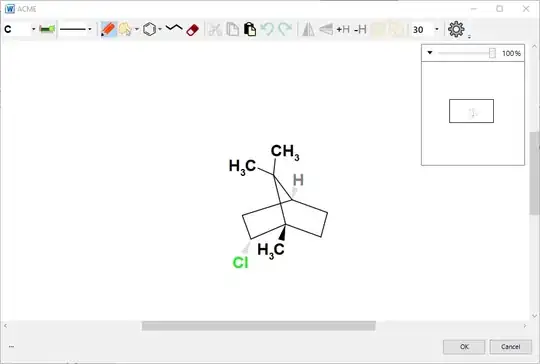The height and width of the screenshot is (364, 540).
Task: Click the bottom H3C methyl label
Action: point(271,251)
